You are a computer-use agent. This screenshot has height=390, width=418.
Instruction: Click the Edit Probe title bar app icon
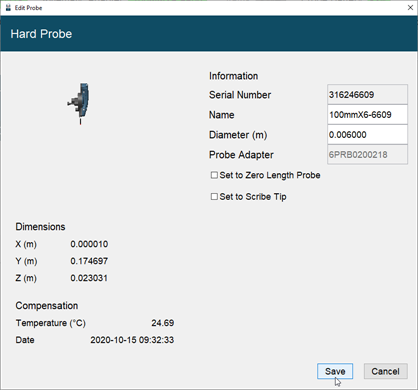(8, 8)
